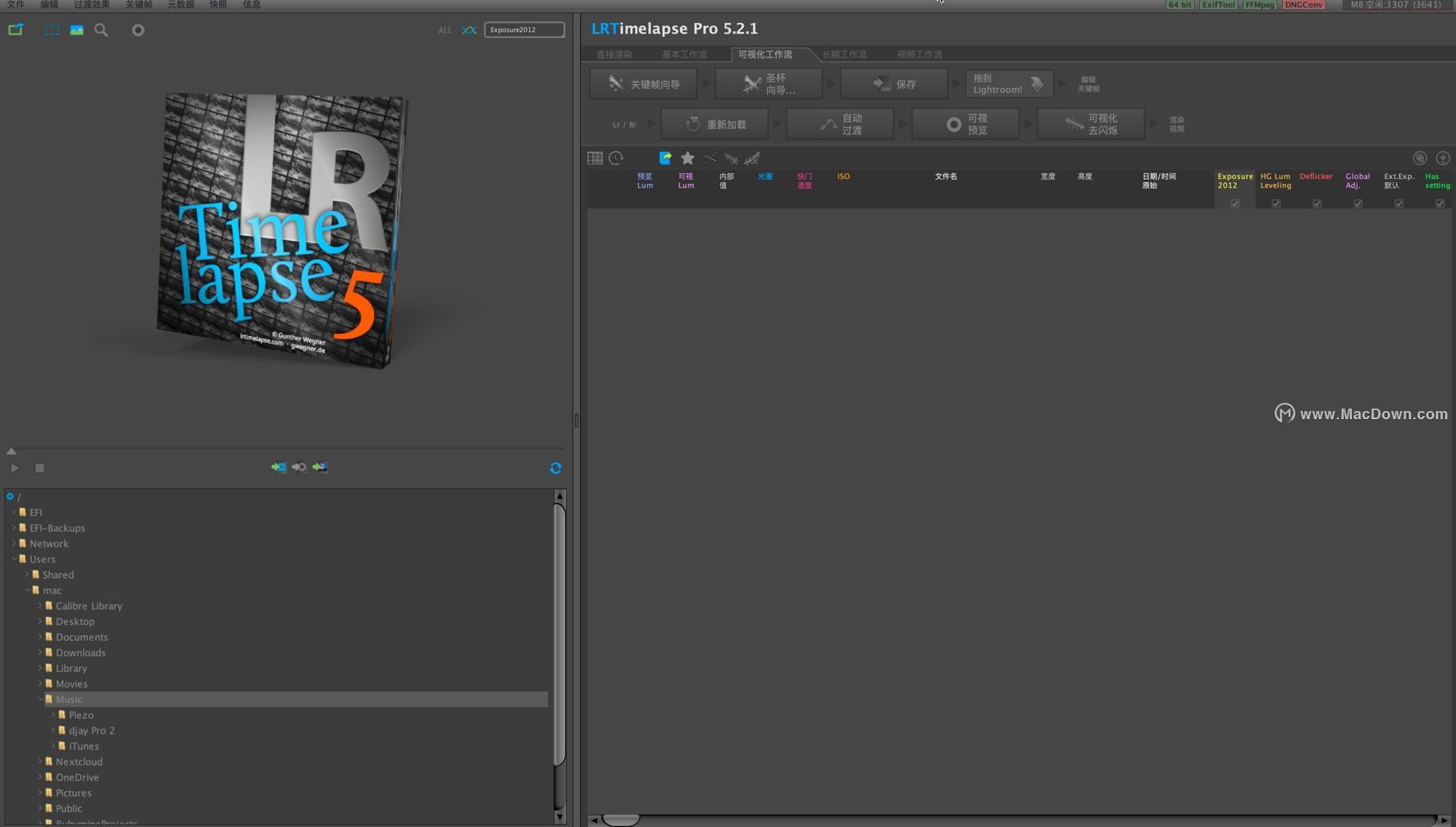Click the clock history icon above table
1456x827 pixels.
tap(616, 158)
